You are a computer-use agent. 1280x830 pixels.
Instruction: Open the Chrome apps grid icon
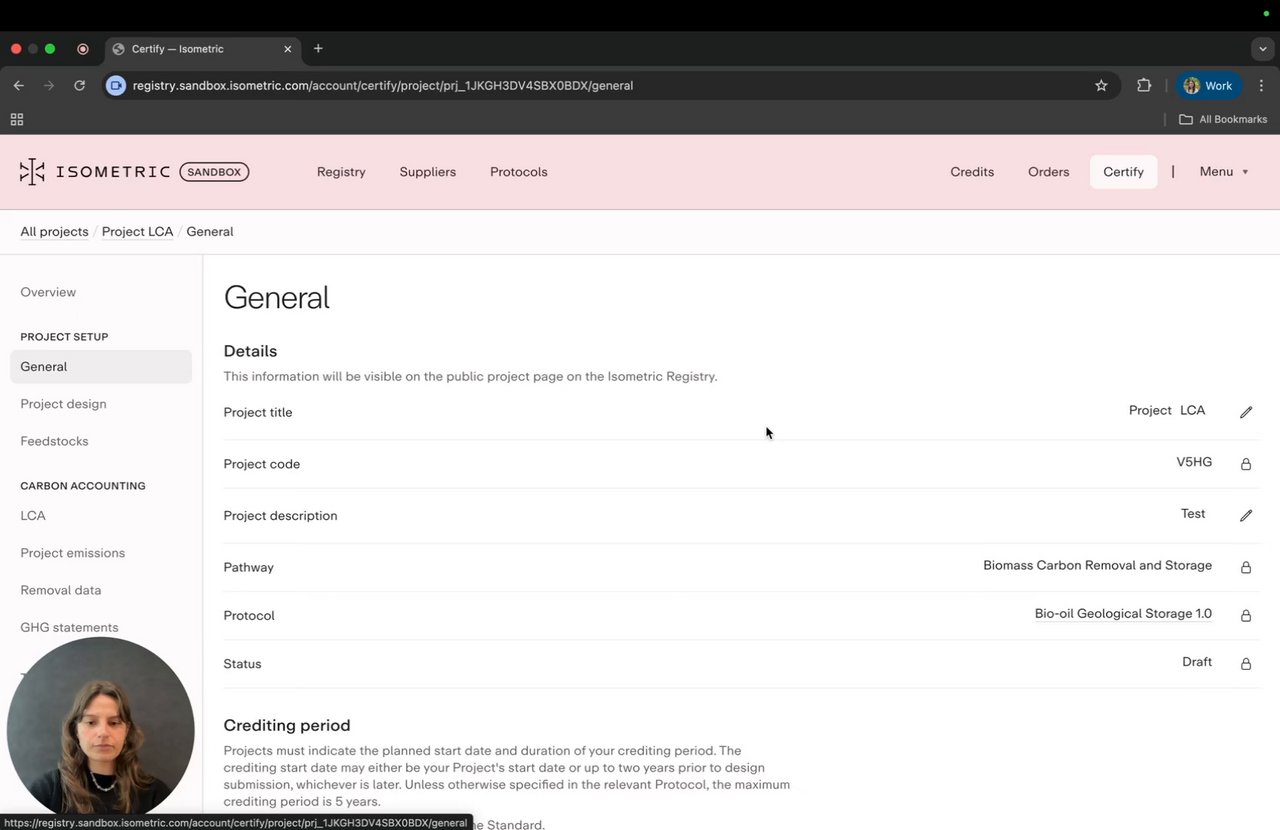point(17,119)
